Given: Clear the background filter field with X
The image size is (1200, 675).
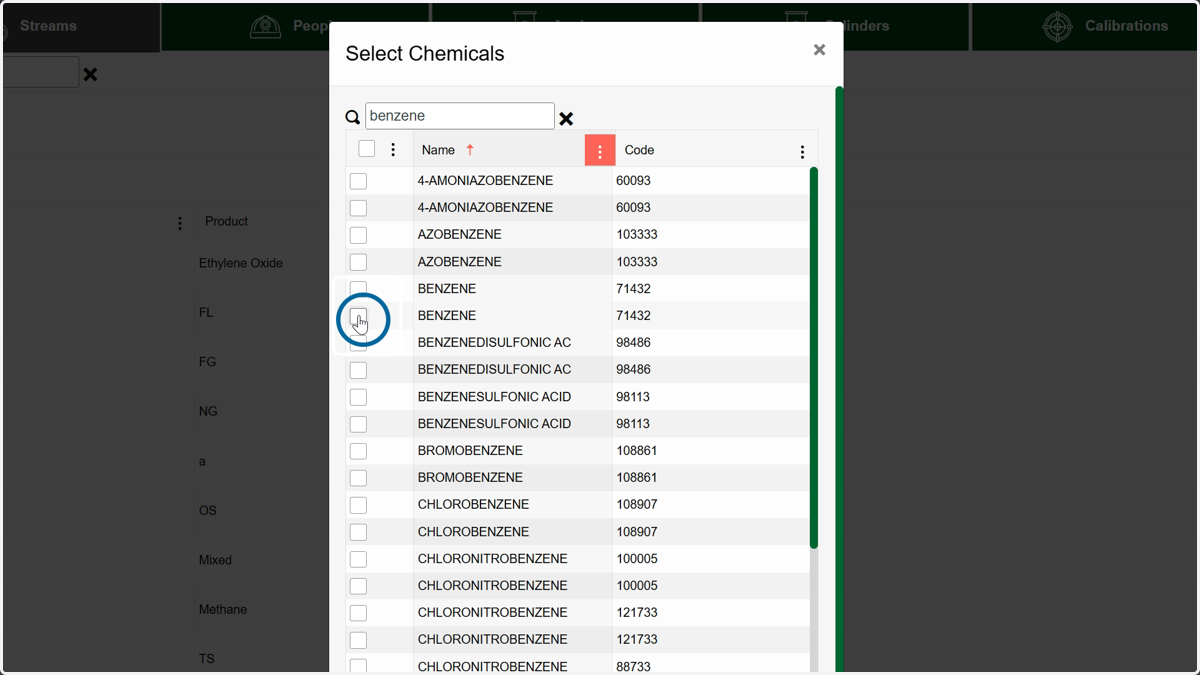Looking at the screenshot, I should coord(90,74).
